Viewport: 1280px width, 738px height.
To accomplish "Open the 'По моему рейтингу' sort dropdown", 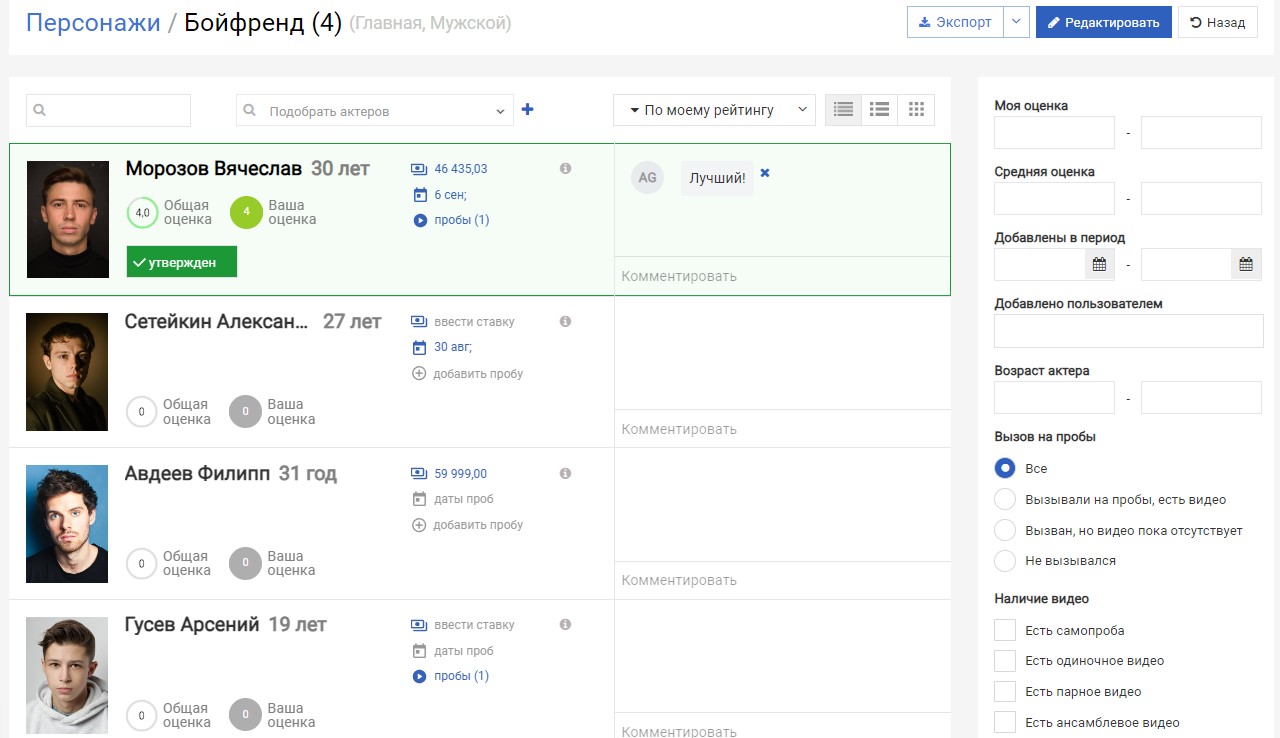I will click(714, 110).
